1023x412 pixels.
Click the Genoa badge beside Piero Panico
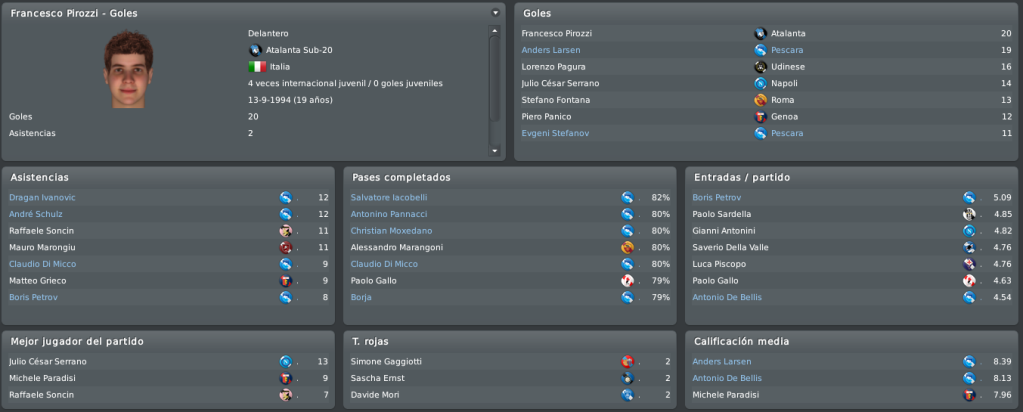click(x=760, y=117)
